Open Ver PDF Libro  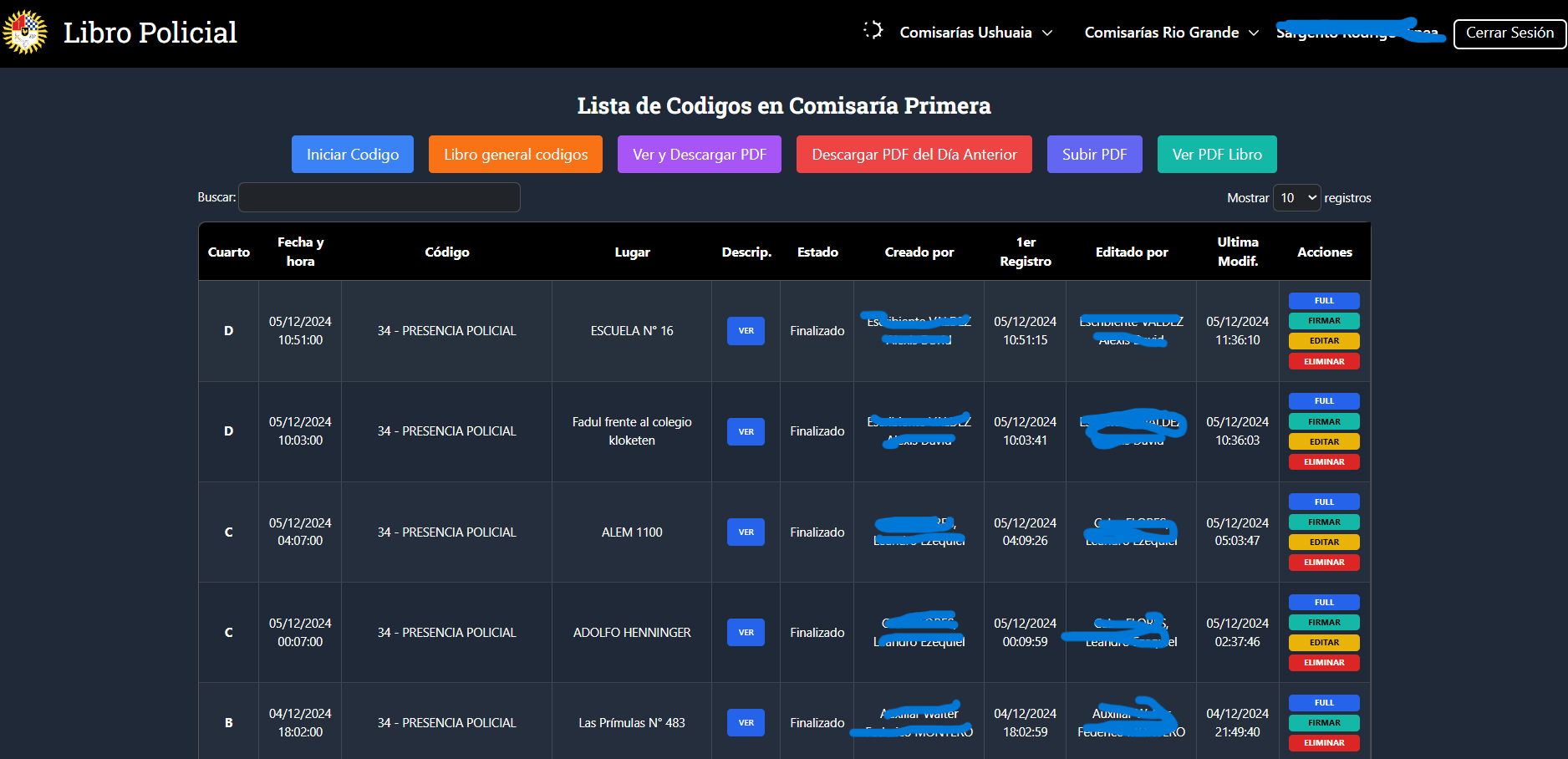pyautogui.click(x=1216, y=155)
